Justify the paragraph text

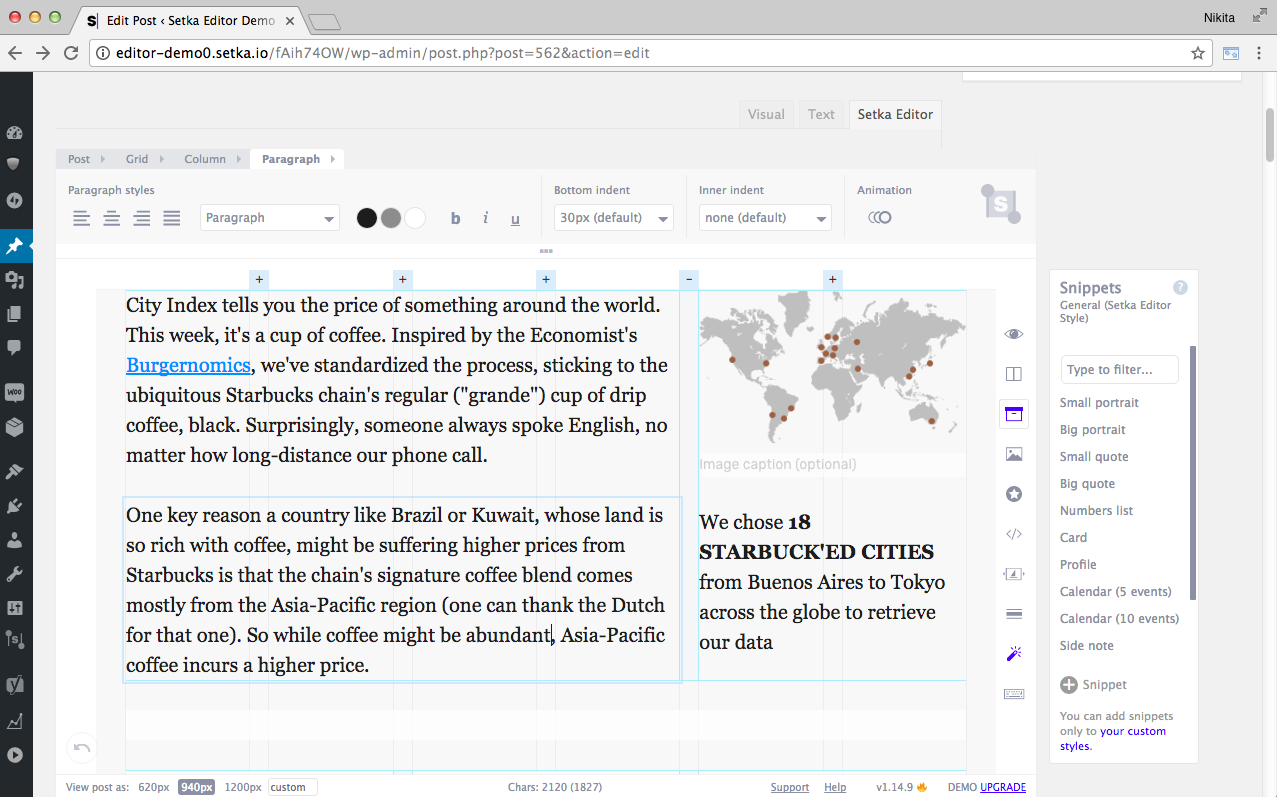click(172, 218)
